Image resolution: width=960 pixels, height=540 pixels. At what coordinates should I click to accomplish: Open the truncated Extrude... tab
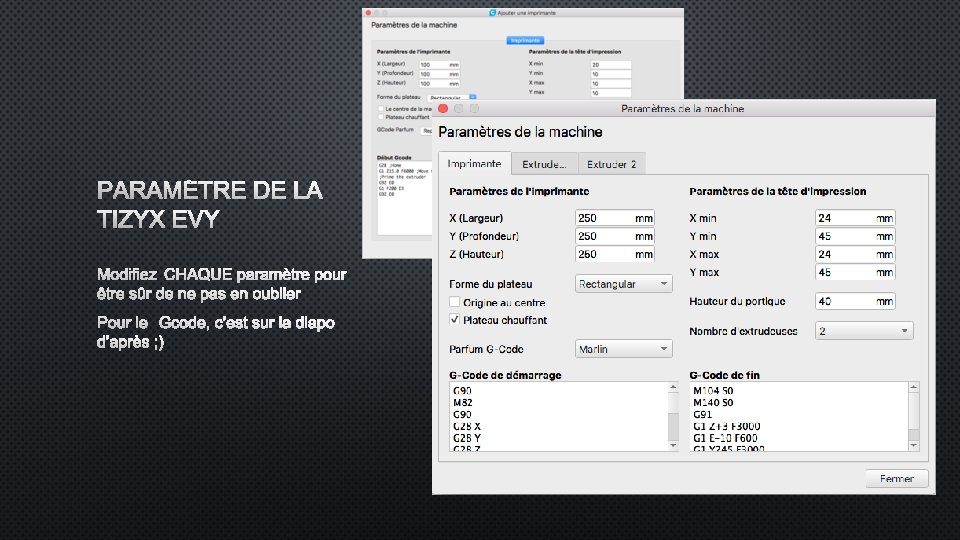point(544,164)
